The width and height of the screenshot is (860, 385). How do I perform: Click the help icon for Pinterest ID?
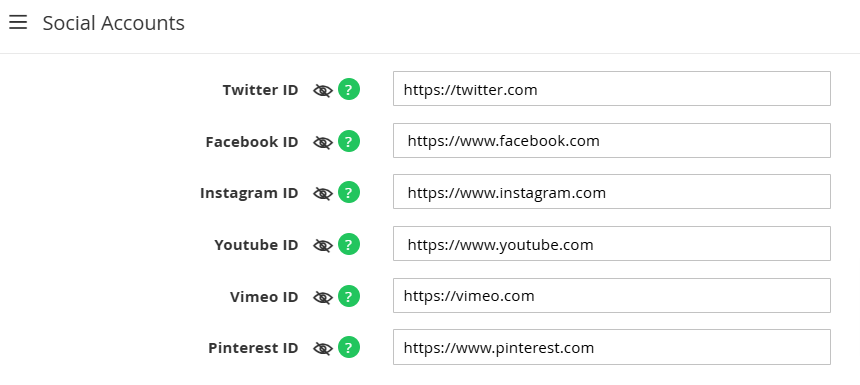pyautogui.click(x=349, y=347)
